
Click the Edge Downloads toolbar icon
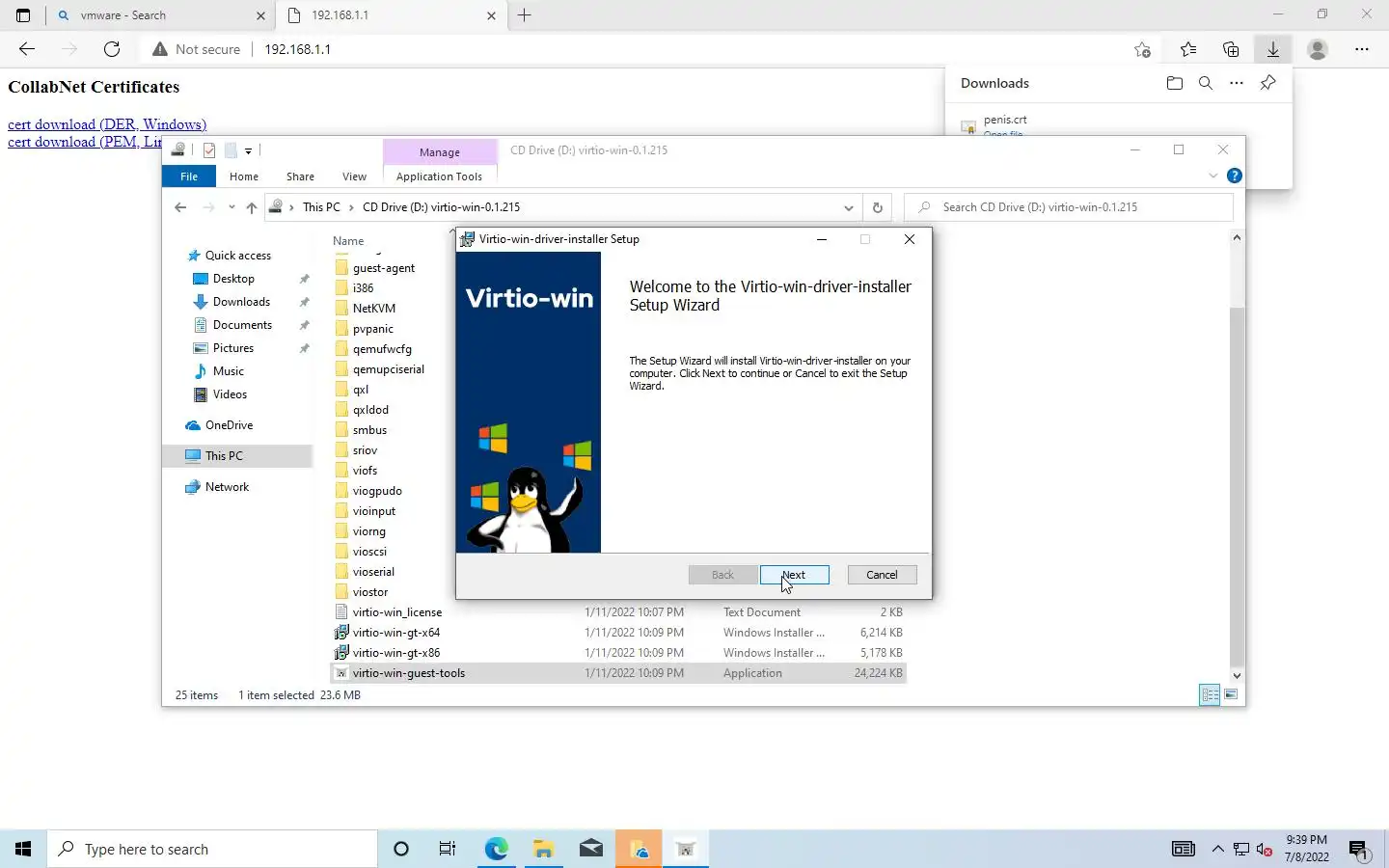pos(1273,49)
